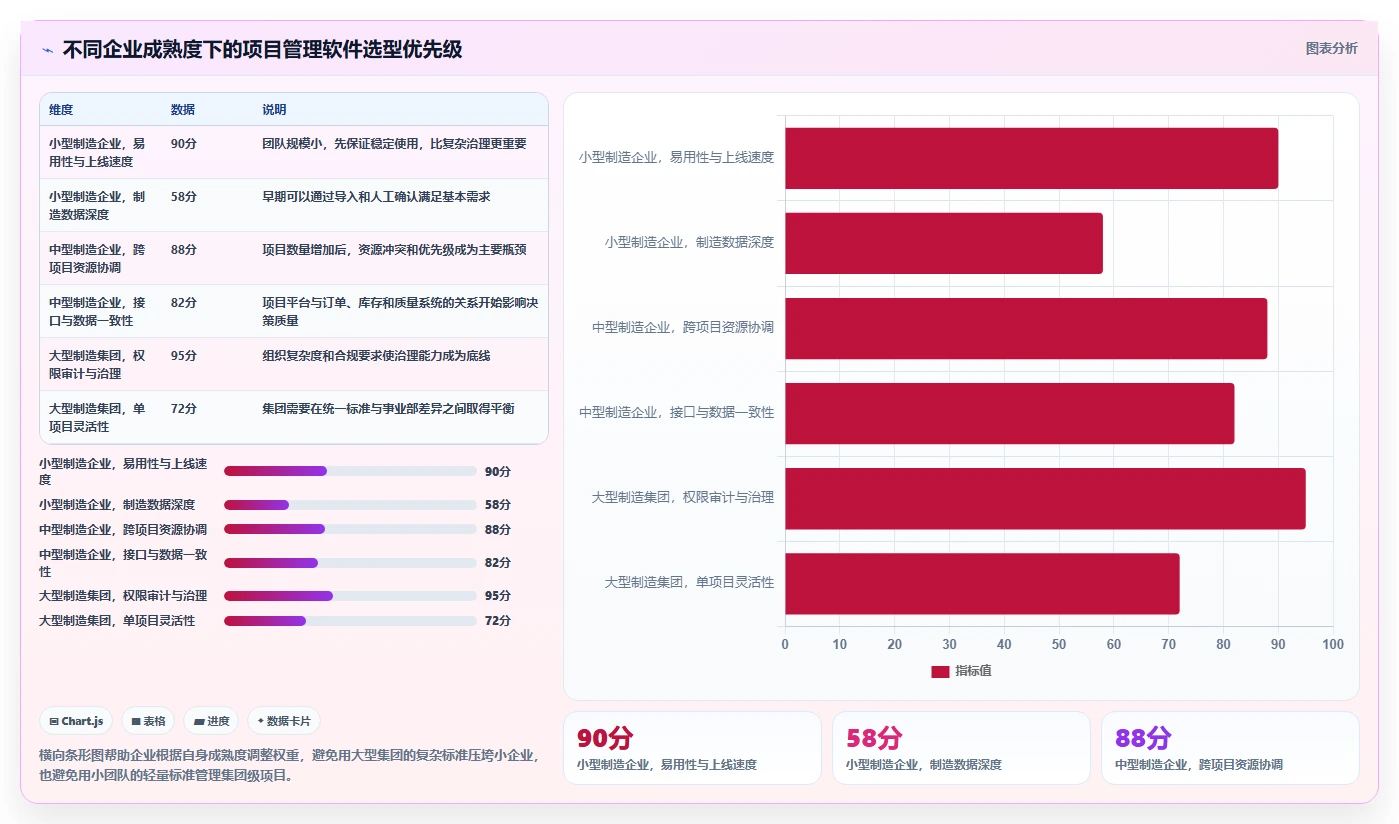Click chart bar for 大型制造集团，单项目灵活性
The height and width of the screenshot is (824, 1399).
[982, 583]
